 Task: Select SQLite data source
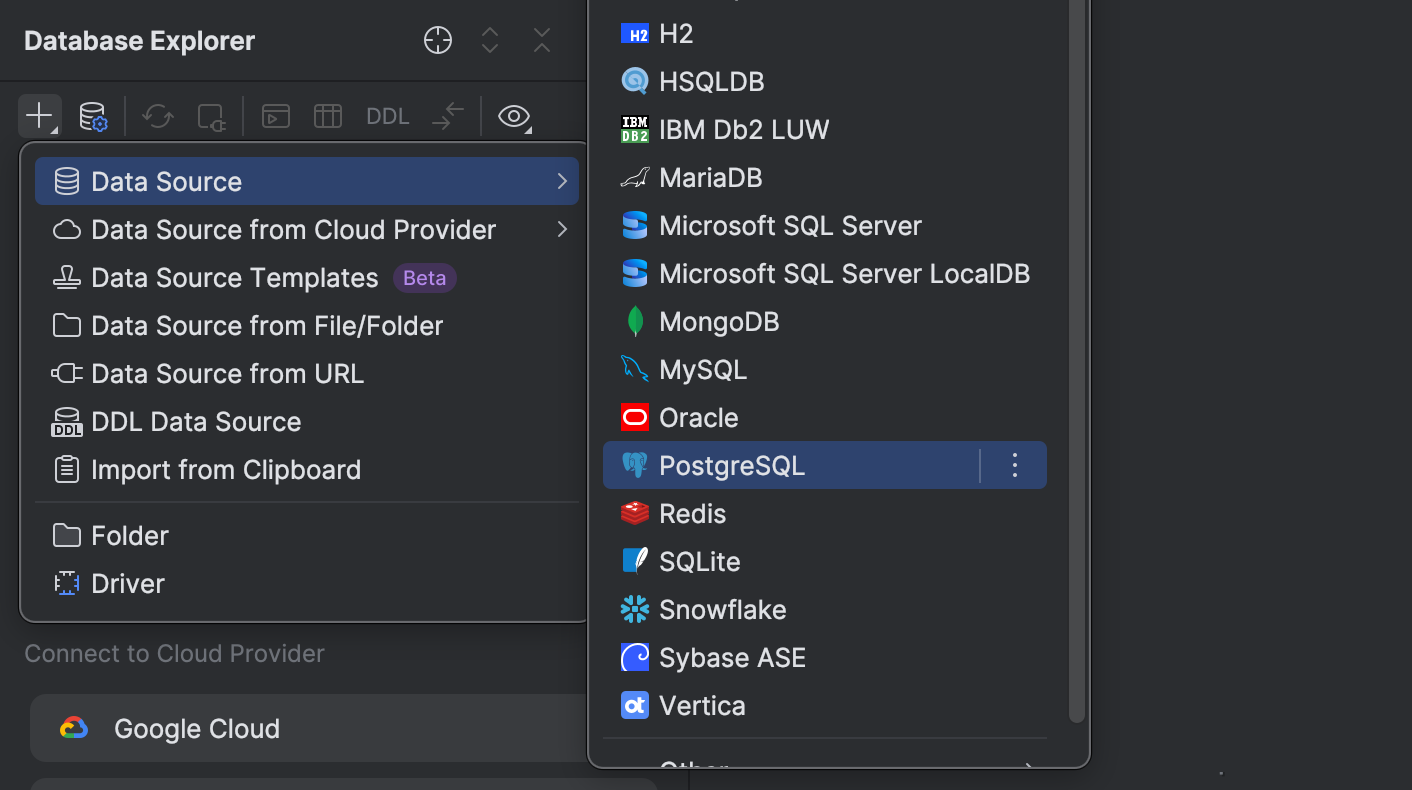[x=825, y=561]
